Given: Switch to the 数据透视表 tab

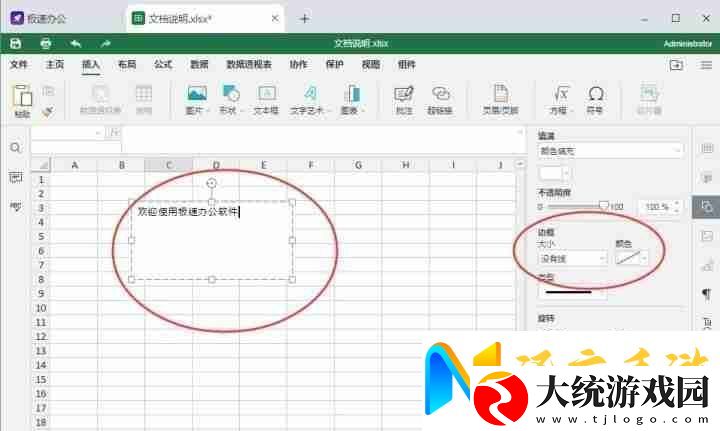Looking at the screenshot, I should click(249, 65).
